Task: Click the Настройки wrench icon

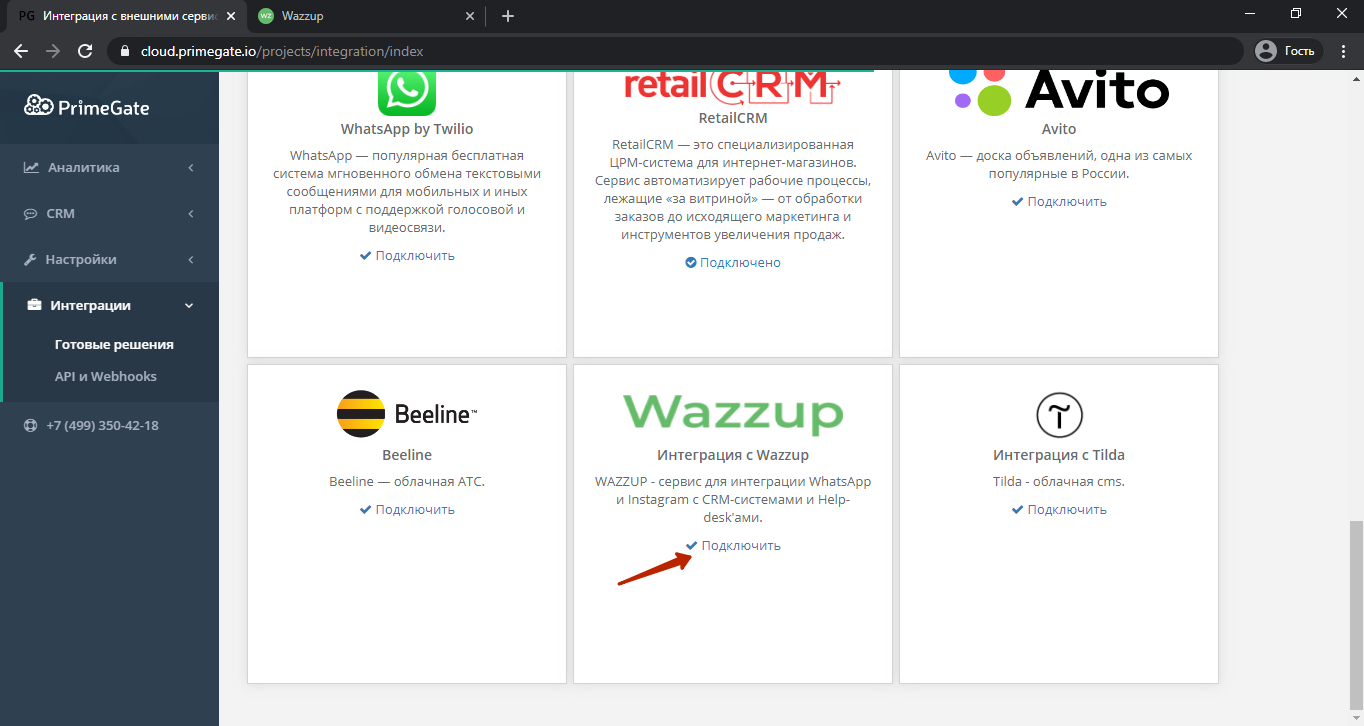Action: tap(31, 259)
